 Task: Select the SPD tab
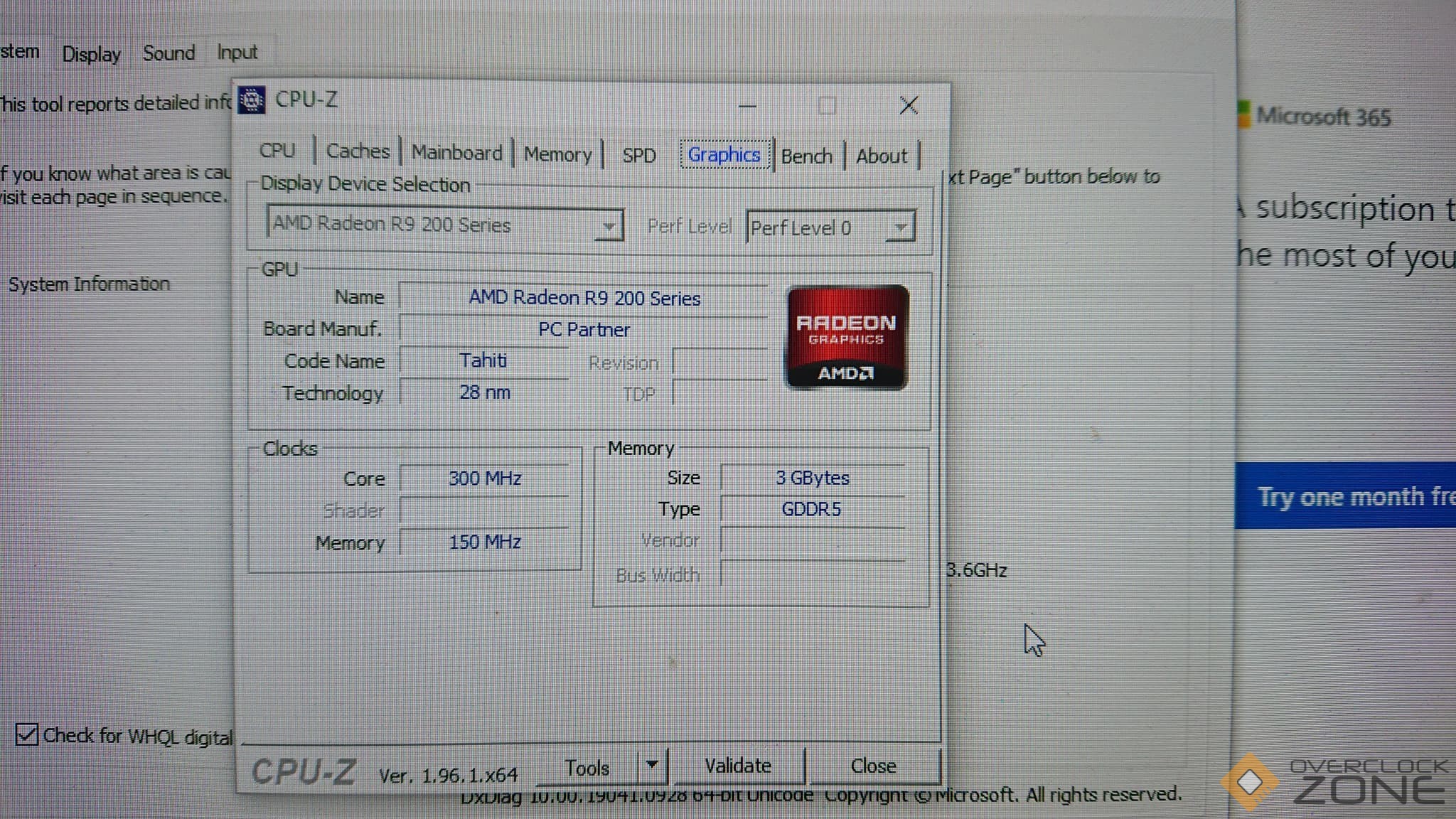coord(638,155)
